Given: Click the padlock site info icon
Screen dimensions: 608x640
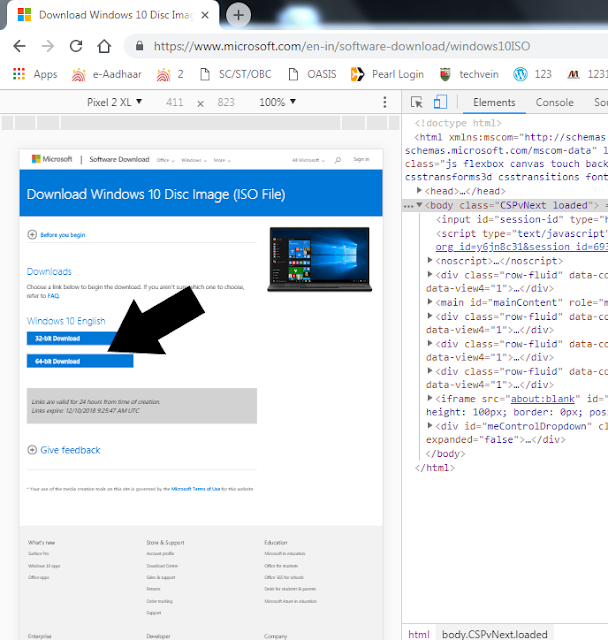Looking at the screenshot, I should [x=140, y=46].
